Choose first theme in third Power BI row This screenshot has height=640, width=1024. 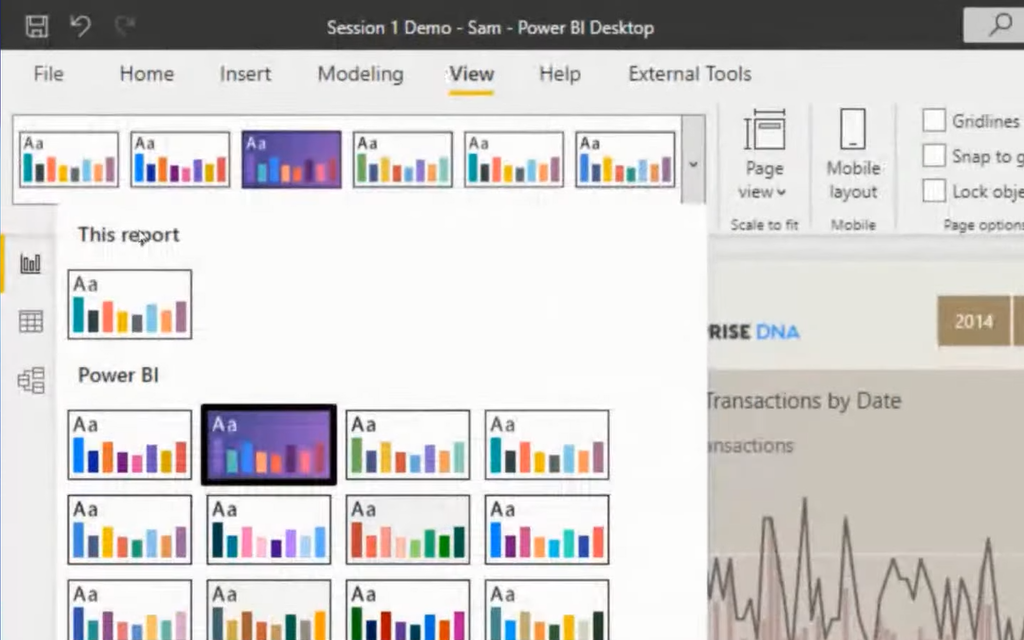pyautogui.click(x=129, y=610)
